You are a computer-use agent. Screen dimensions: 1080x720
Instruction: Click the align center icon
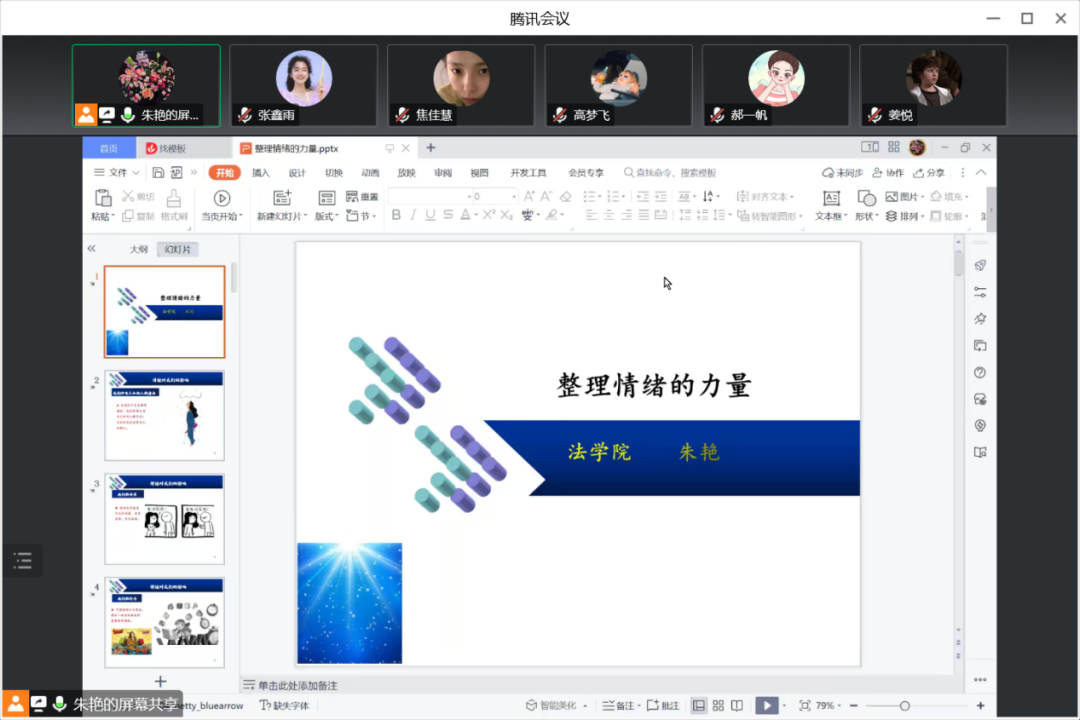tap(609, 216)
